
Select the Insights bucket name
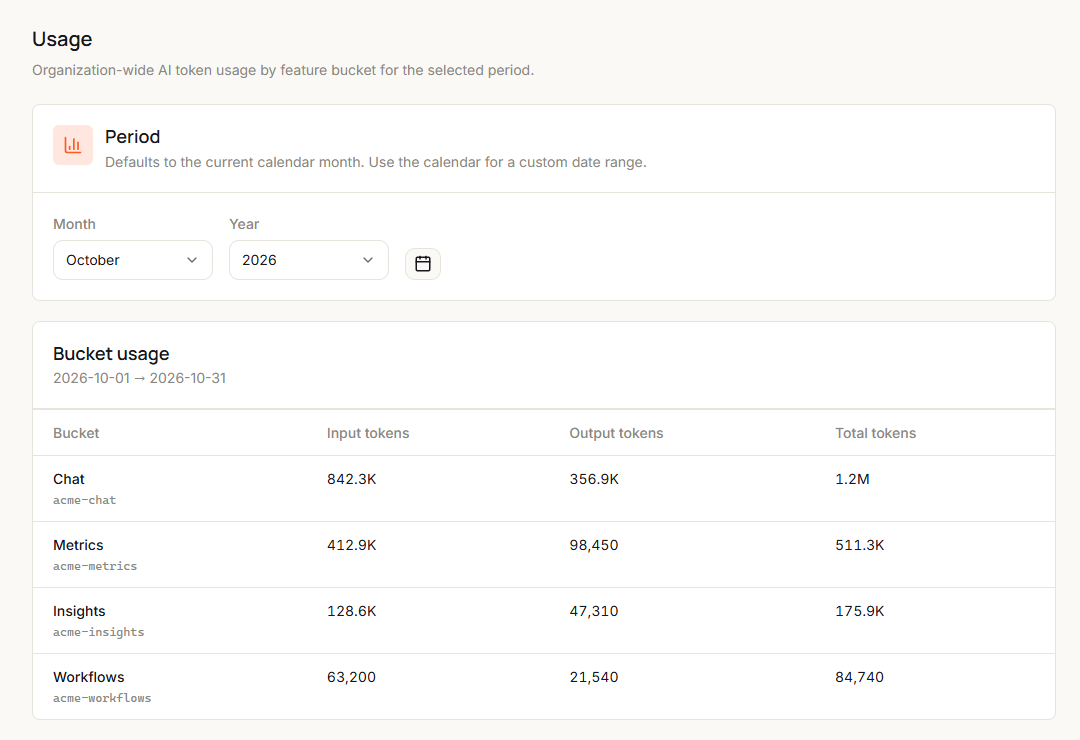click(x=79, y=611)
